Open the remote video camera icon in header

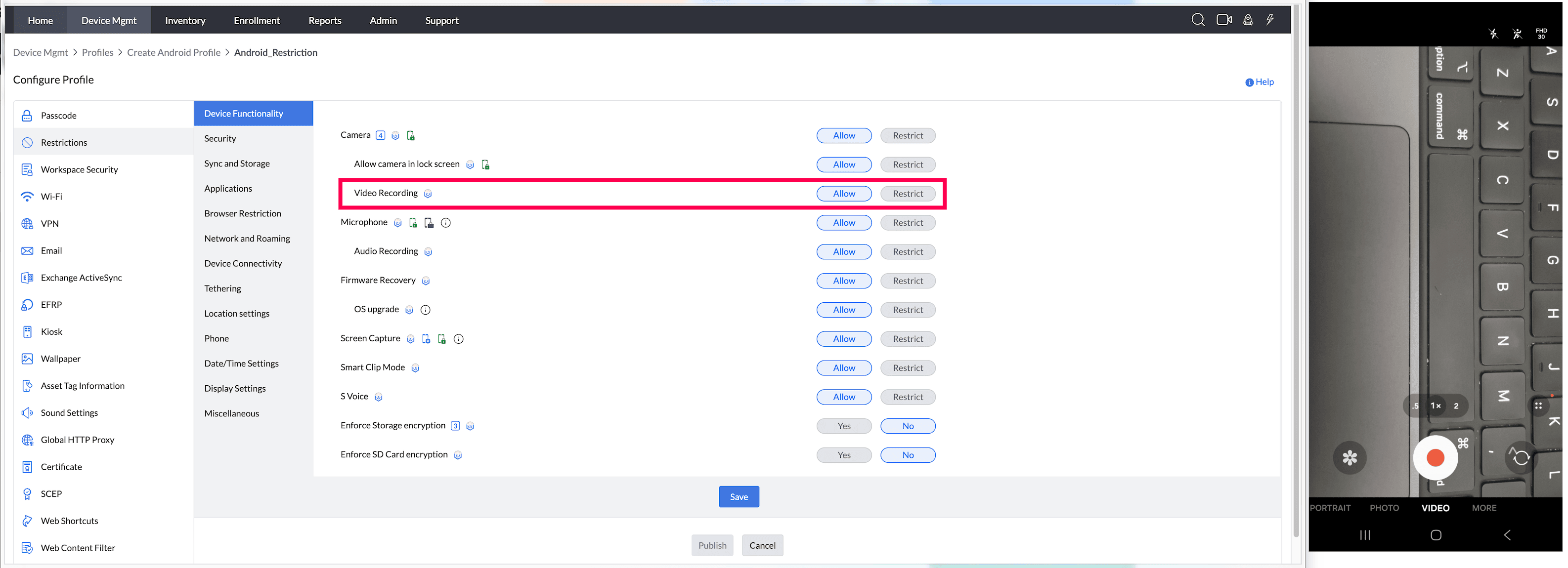pyautogui.click(x=1223, y=20)
